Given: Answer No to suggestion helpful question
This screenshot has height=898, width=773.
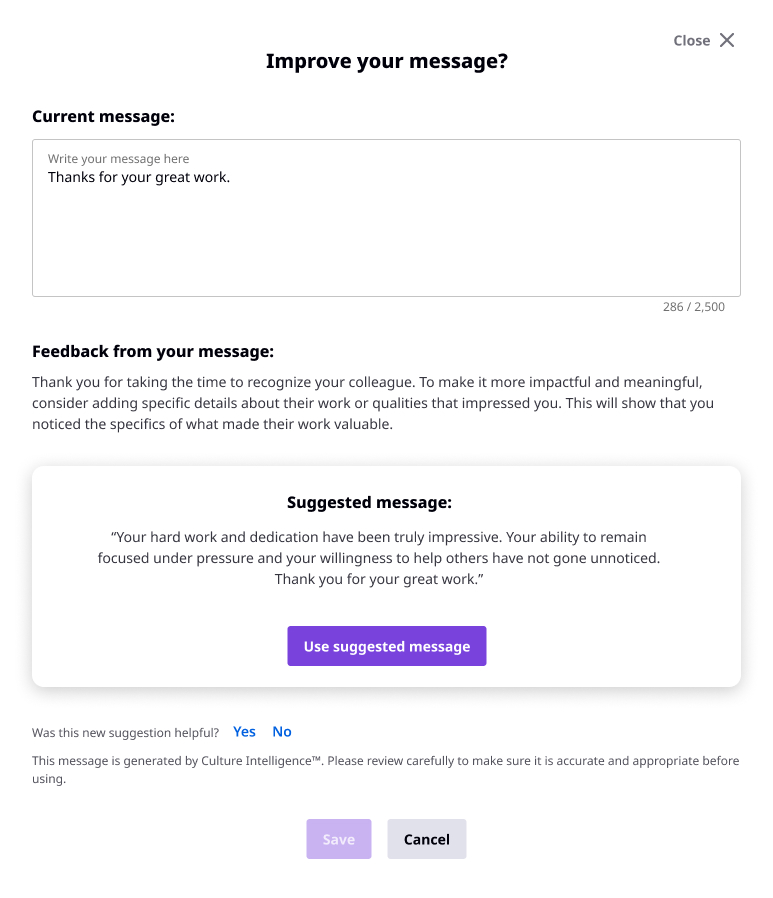Looking at the screenshot, I should point(282,731).
